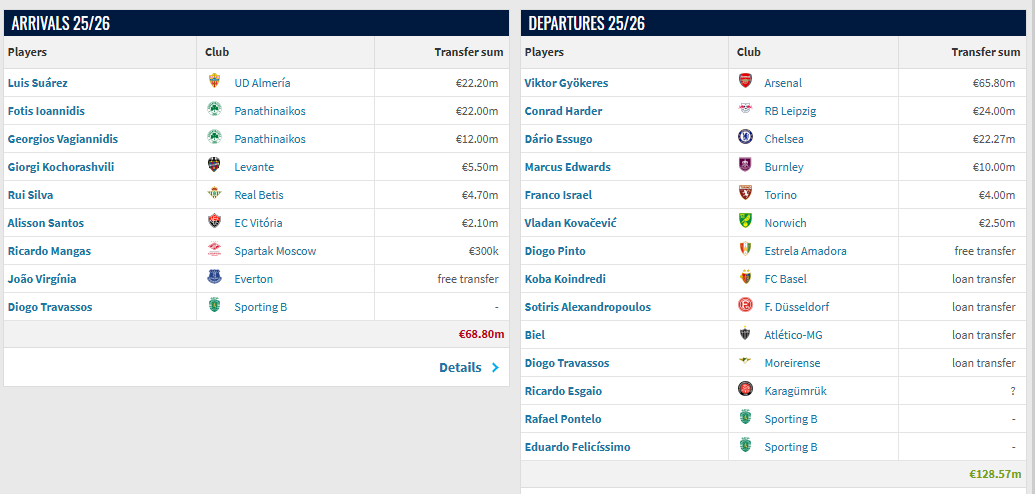1035x494 pixels.
Task: Click the UD Almería crest icon
Action: 214,82
